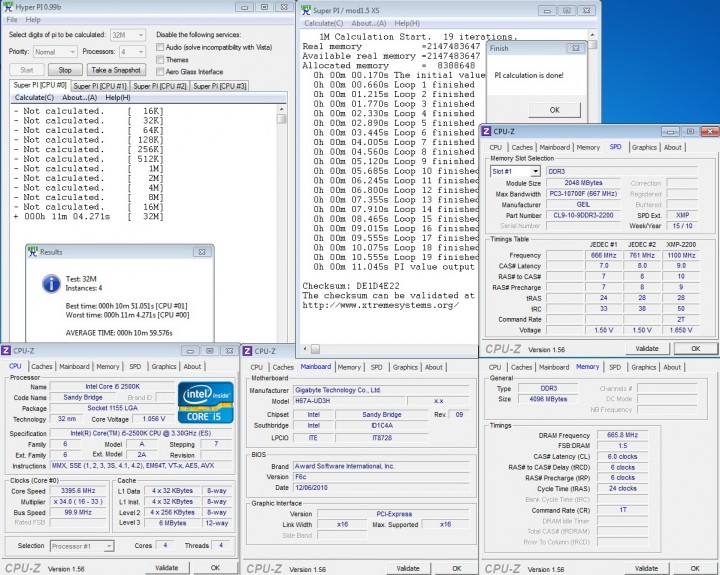
Task: Open the Processor #1 selection dropdown
Action: pos(109,546)
